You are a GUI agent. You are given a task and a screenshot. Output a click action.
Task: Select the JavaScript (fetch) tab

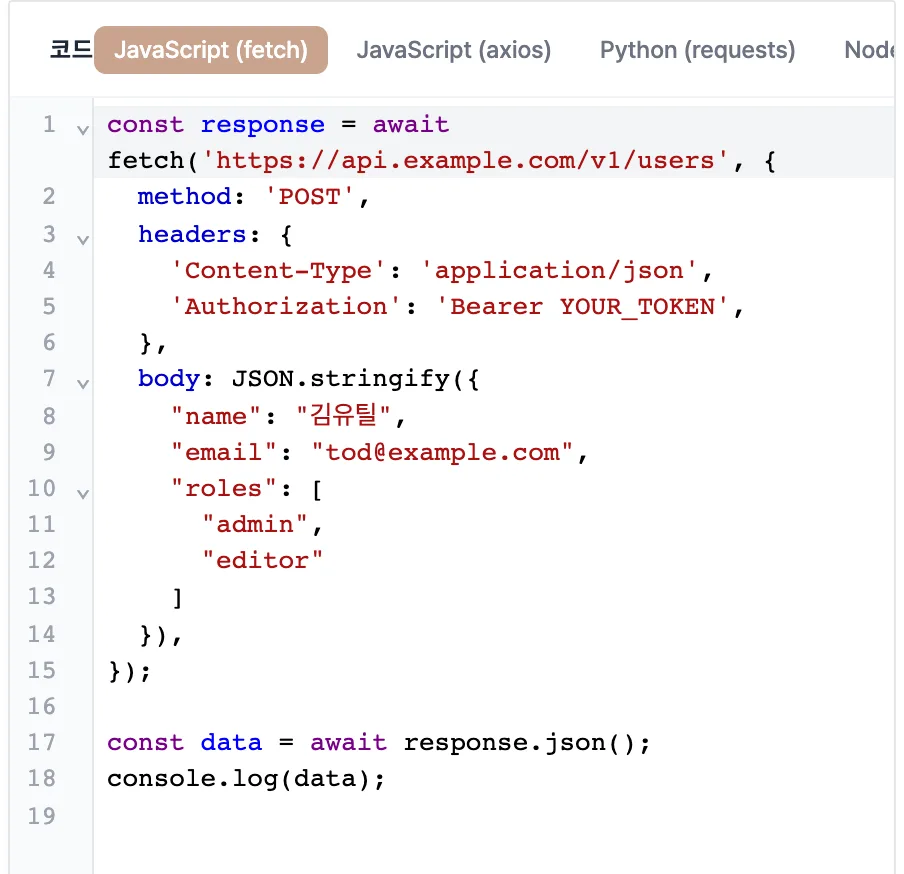click(211, 50)
